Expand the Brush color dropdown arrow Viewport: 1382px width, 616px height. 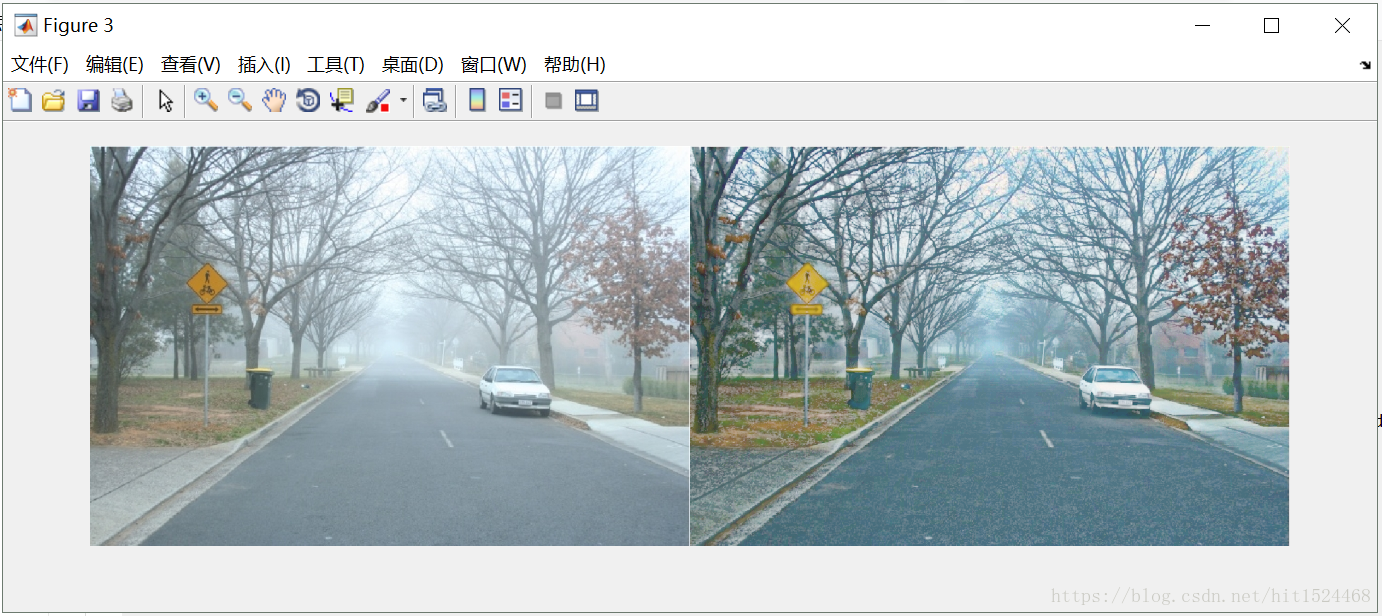pyautogui.click(x=403, y=100)
